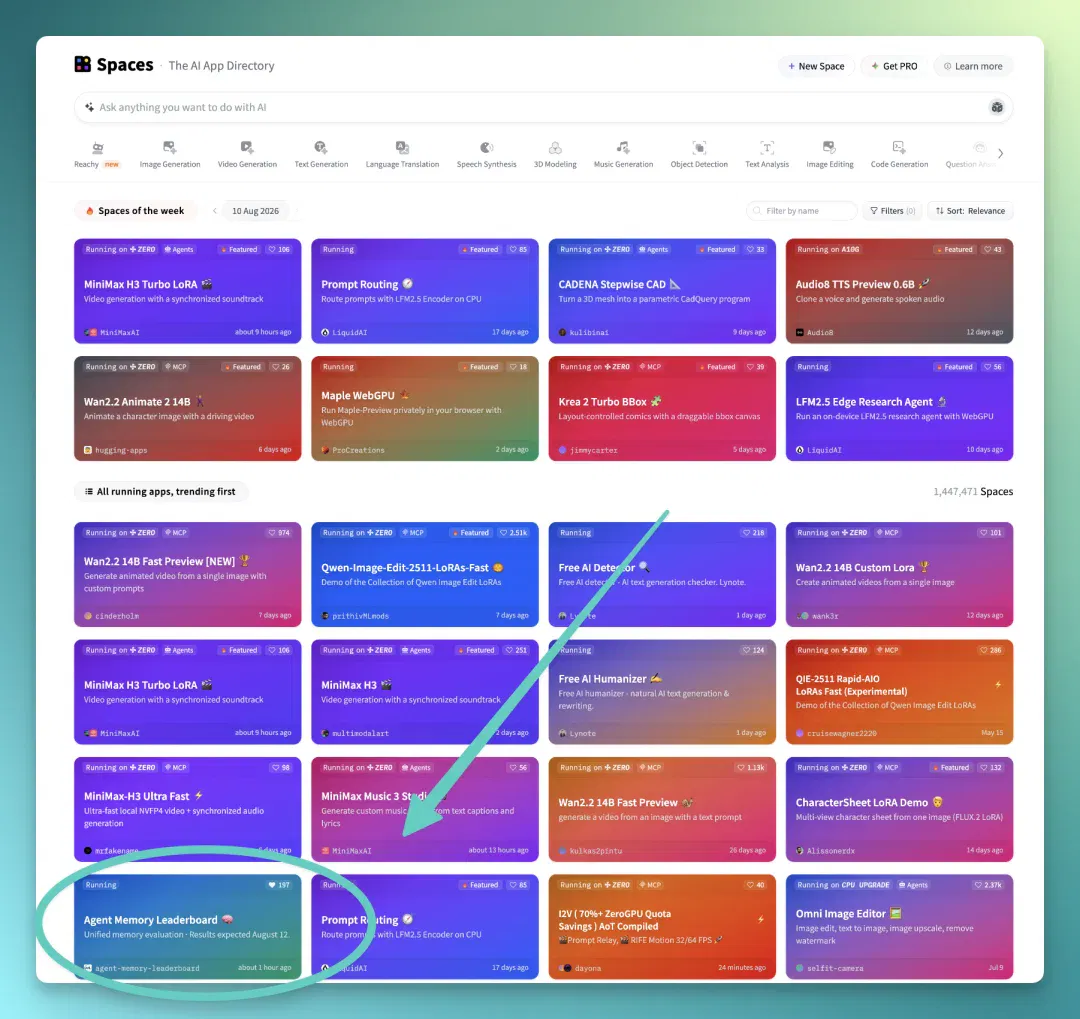Open the MiniMax H3 card by multimodalart

pos(424,692)
